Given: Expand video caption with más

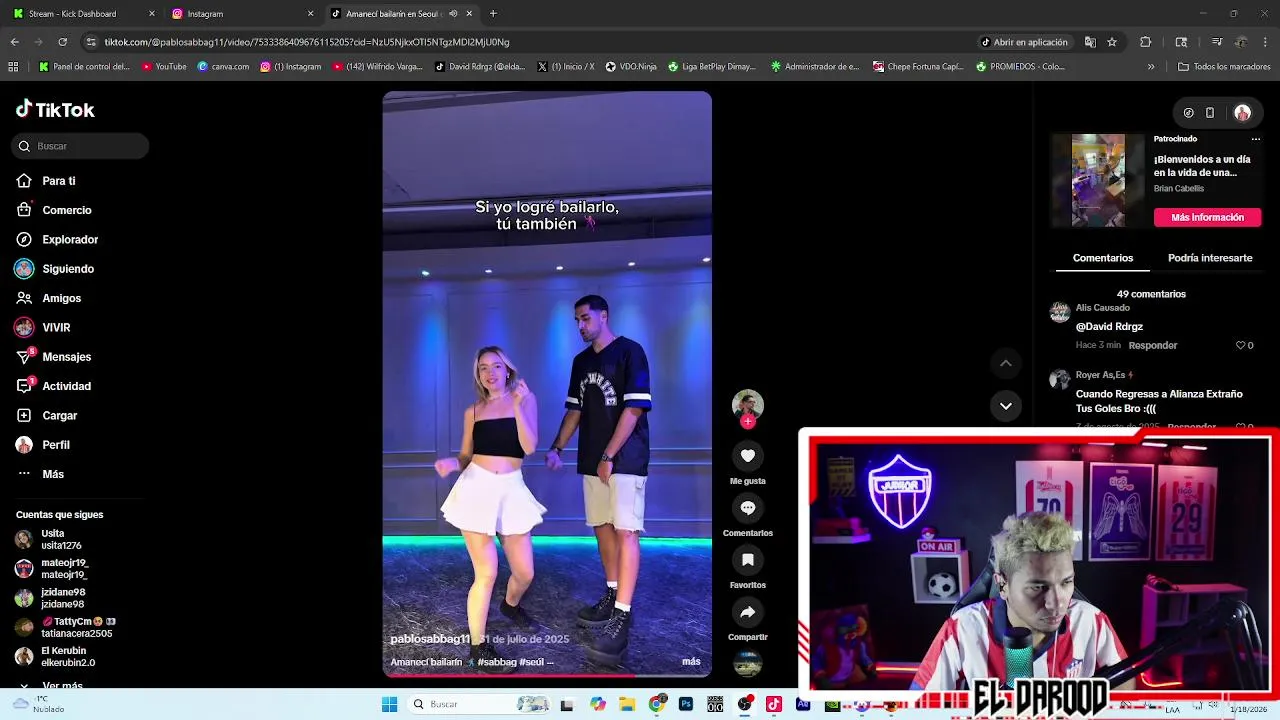Looking at the screenshot, I should pyautogui.click(x=691, y=661).
